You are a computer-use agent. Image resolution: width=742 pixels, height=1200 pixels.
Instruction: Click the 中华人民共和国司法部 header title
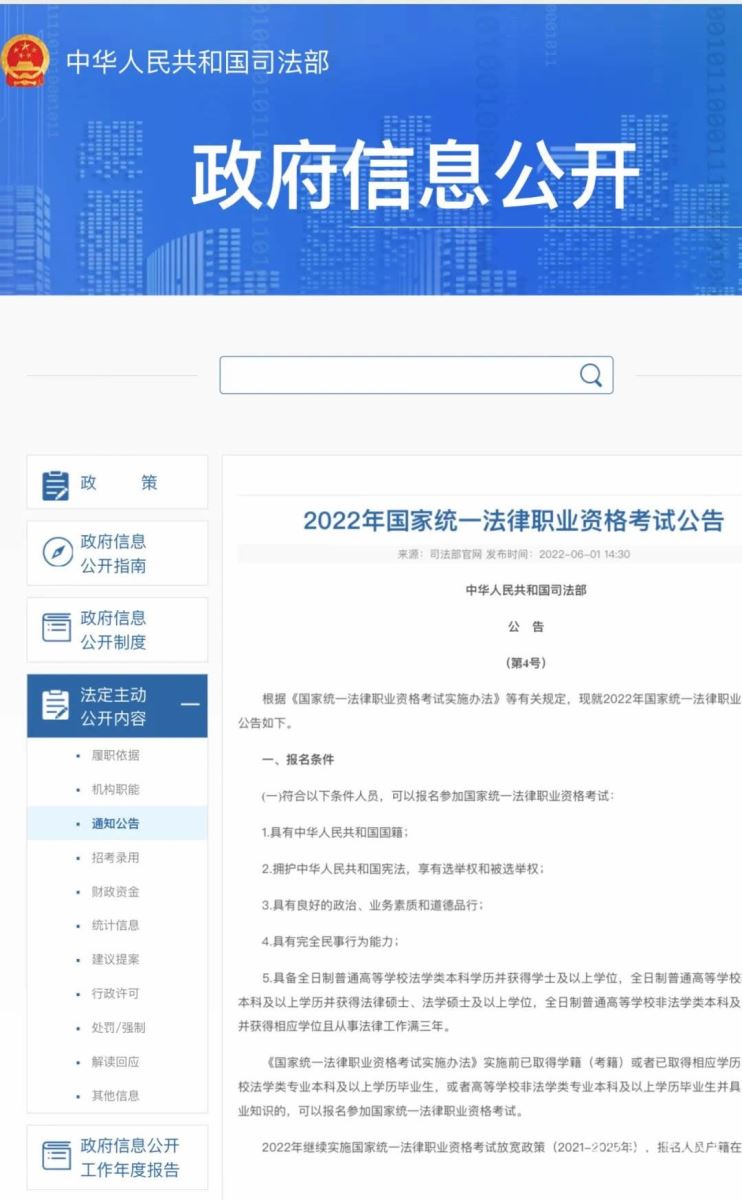coord(197,62)
